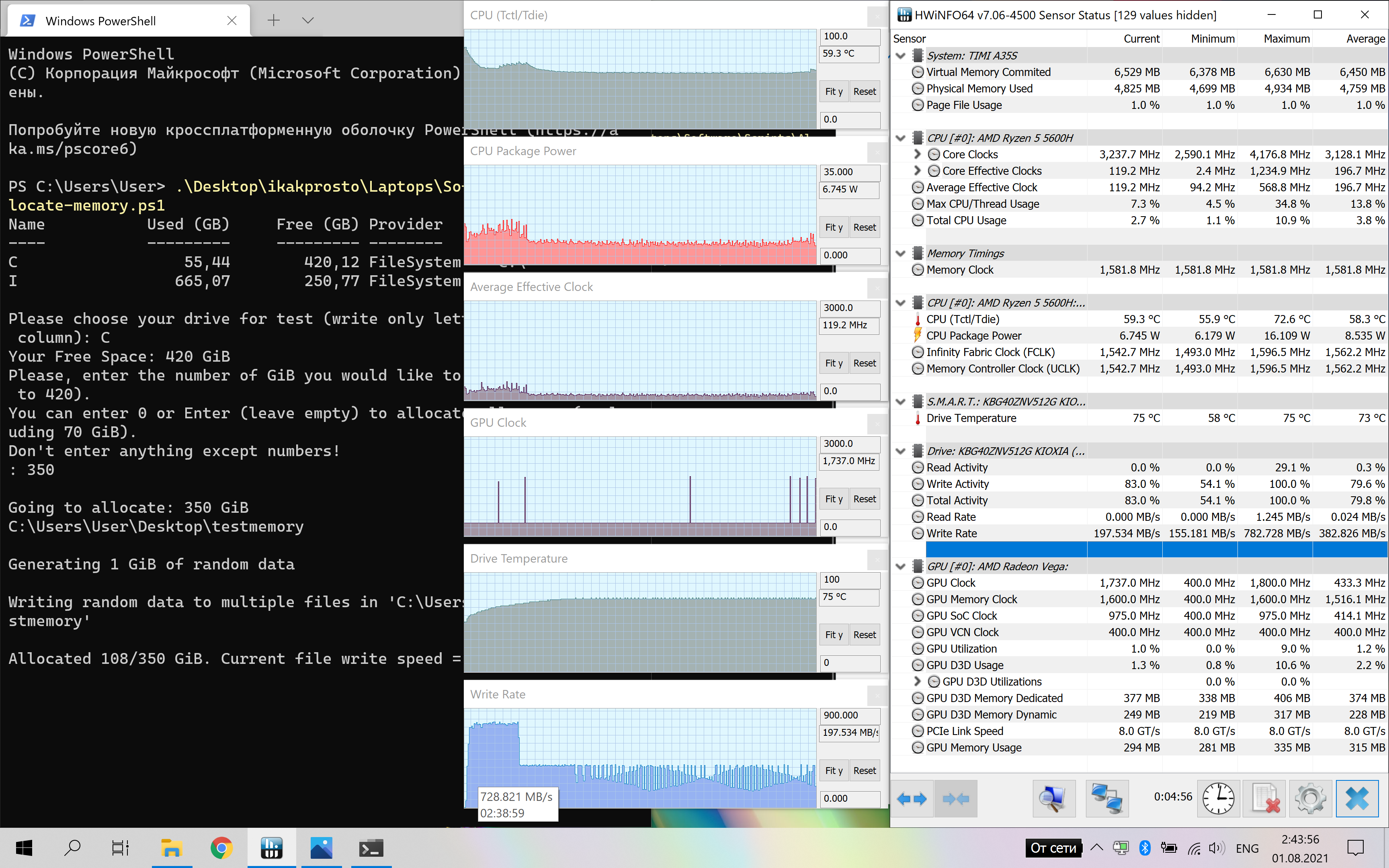Viewport: 1389px width, 868px height.
Task: Click Reset on Average Effective Clock graph
Action: 865,363
